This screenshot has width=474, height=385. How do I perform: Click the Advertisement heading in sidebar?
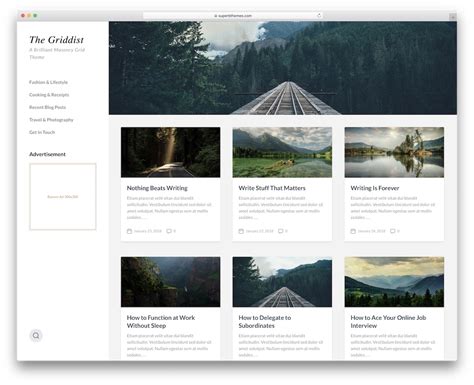click(x=47, y=154)
